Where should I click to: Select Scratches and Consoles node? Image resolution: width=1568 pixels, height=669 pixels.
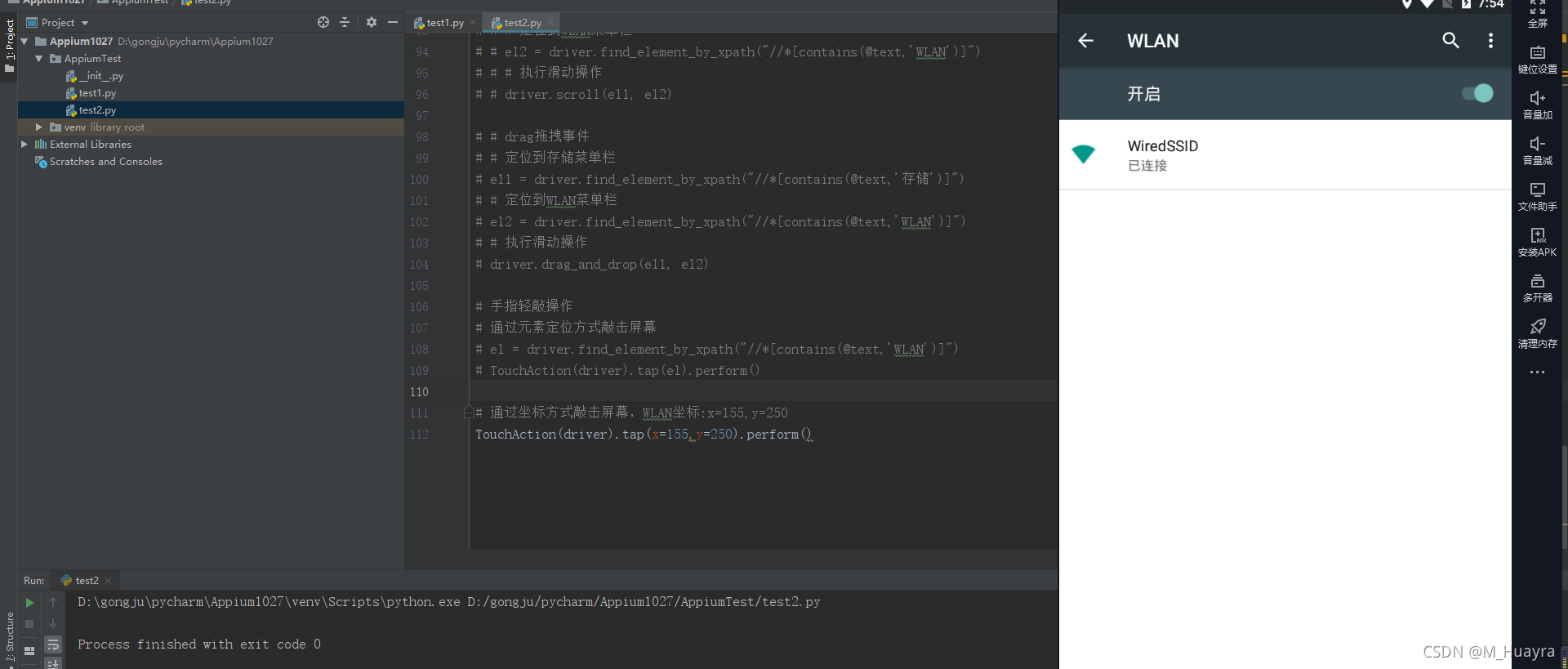[x=98, y=162]
